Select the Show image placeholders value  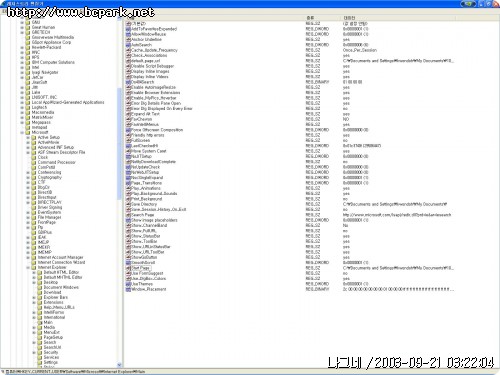[154, 220]
